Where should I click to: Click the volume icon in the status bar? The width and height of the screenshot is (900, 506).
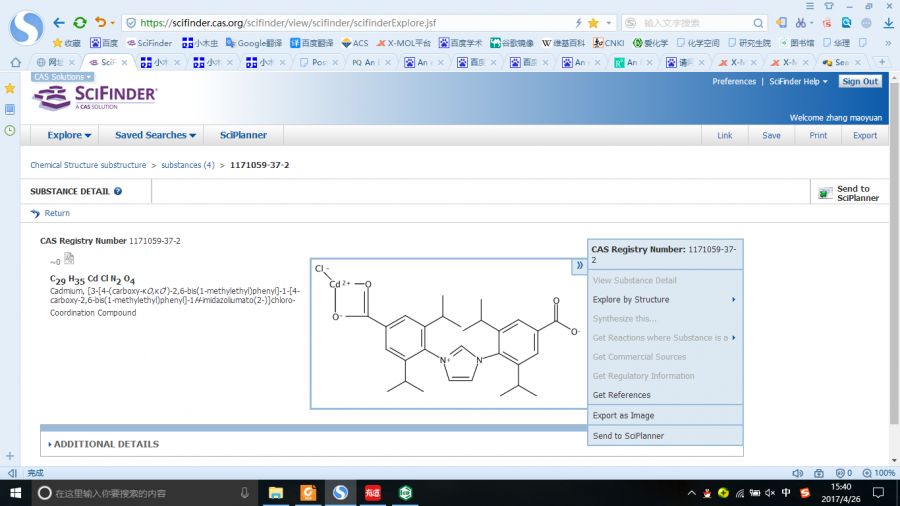click(x=797, y=473)
